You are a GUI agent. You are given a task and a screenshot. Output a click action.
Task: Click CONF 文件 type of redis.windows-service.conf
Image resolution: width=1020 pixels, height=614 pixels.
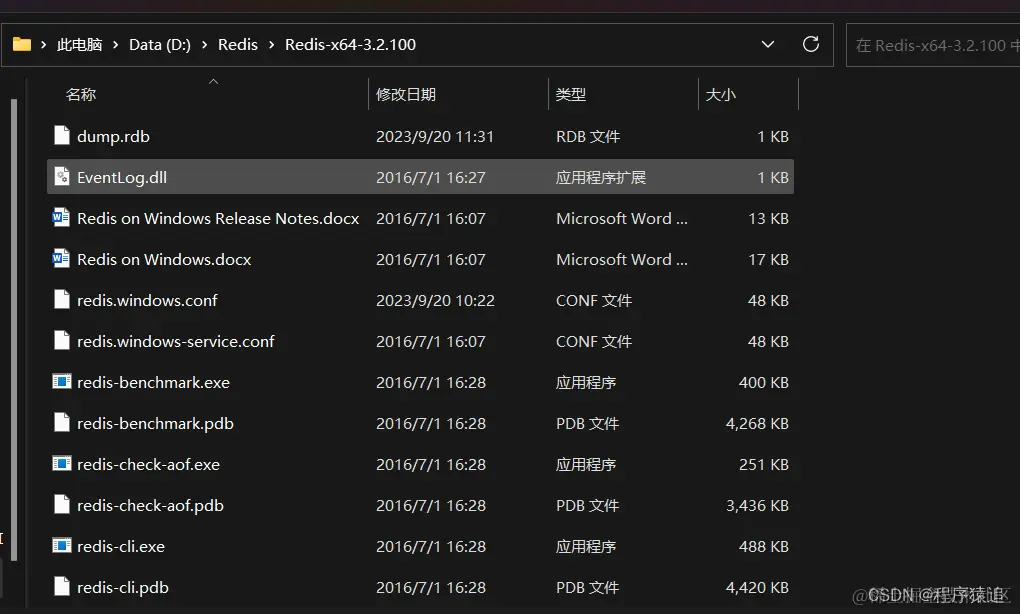tap(594, 341)
